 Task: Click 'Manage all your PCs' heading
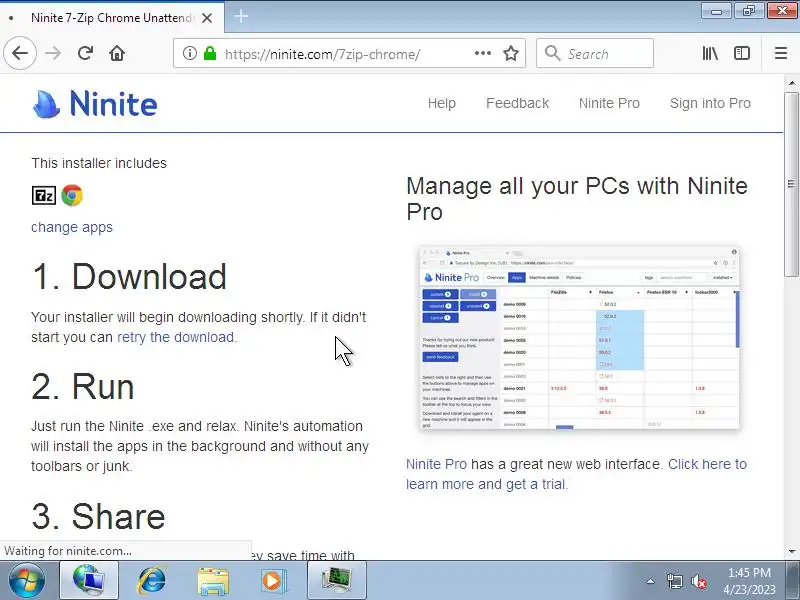click(x=577, y=199)
